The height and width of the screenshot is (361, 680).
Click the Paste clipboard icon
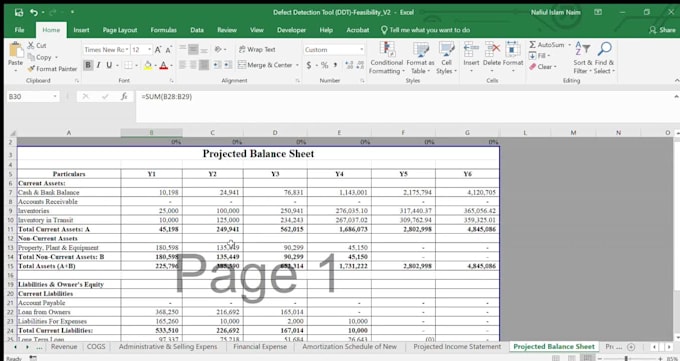click(16, 50)
